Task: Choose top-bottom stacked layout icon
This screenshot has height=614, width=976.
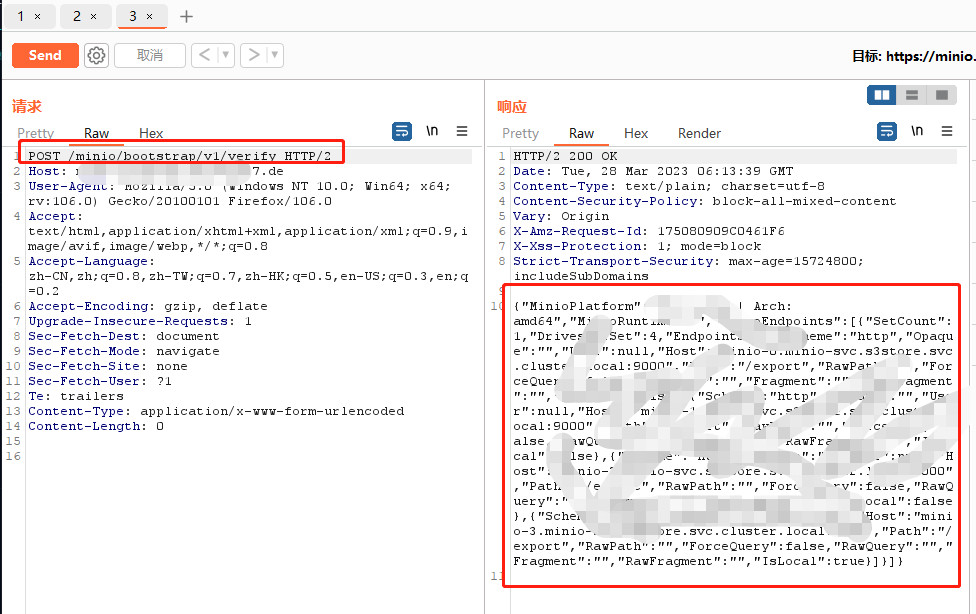Action: click(x=912, y=95)
